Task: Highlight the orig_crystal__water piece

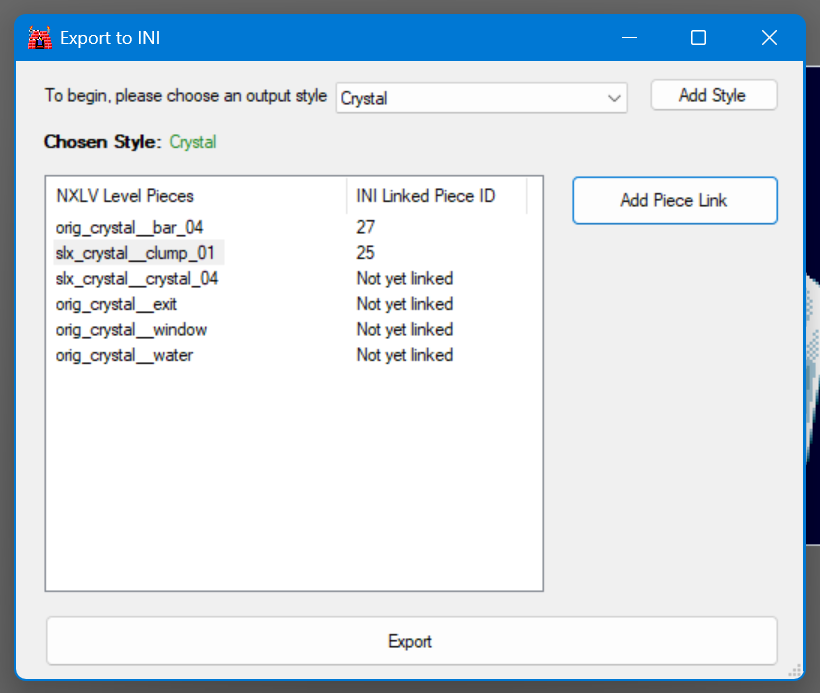Action: click(x=124, y=355)
